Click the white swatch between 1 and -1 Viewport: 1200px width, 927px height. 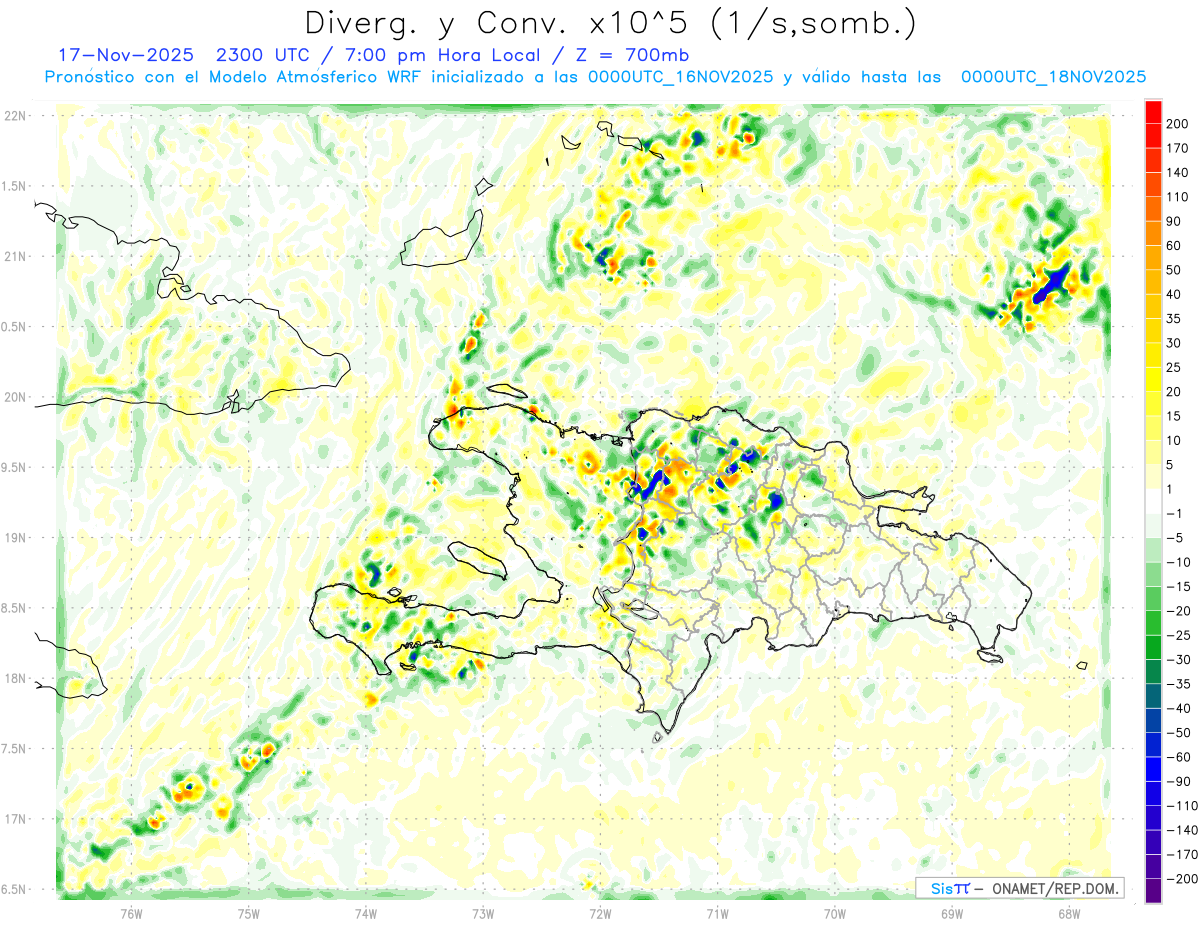(x=1153, y=501)
